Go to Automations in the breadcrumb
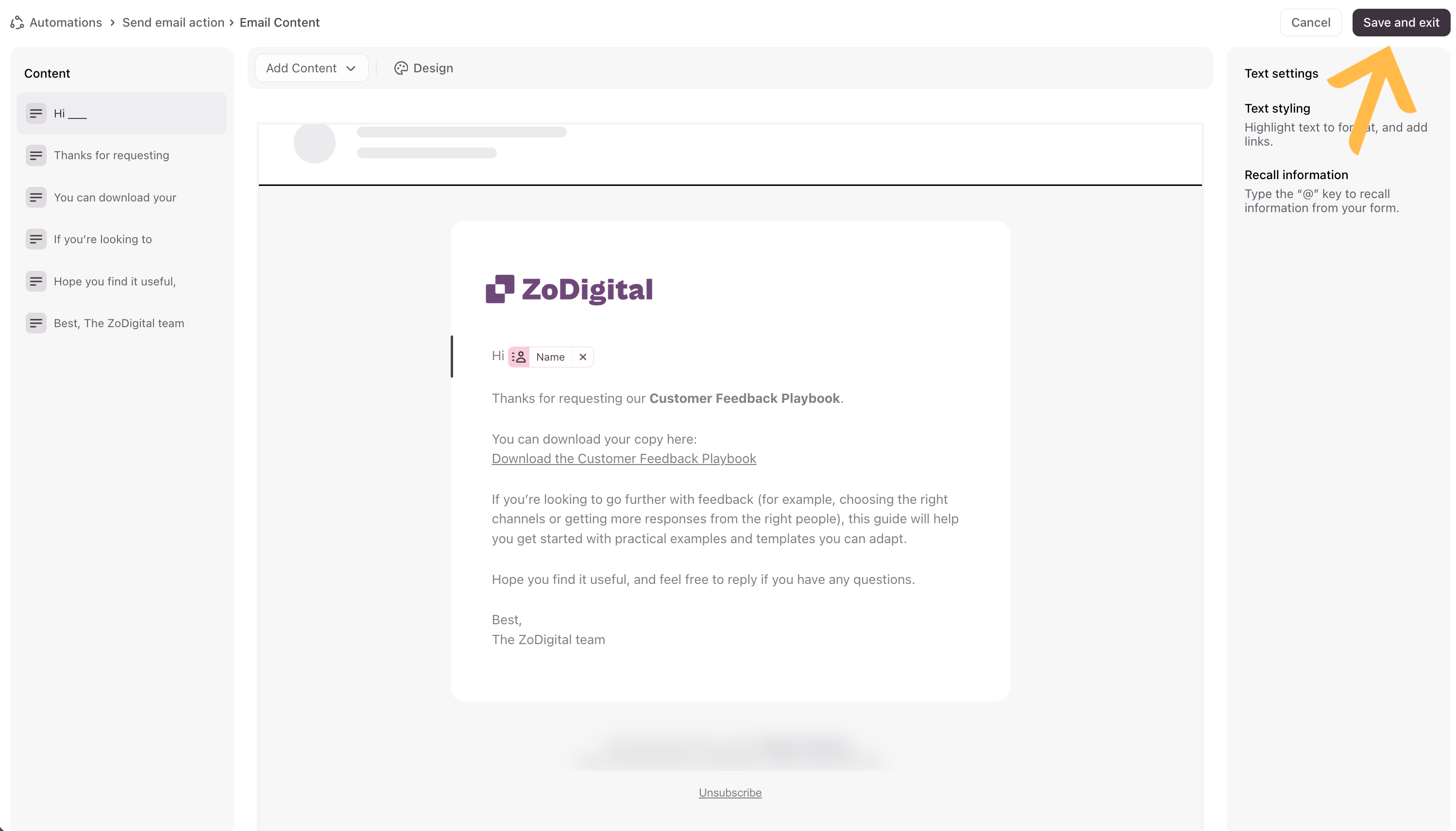 click(x=66, y=22)
